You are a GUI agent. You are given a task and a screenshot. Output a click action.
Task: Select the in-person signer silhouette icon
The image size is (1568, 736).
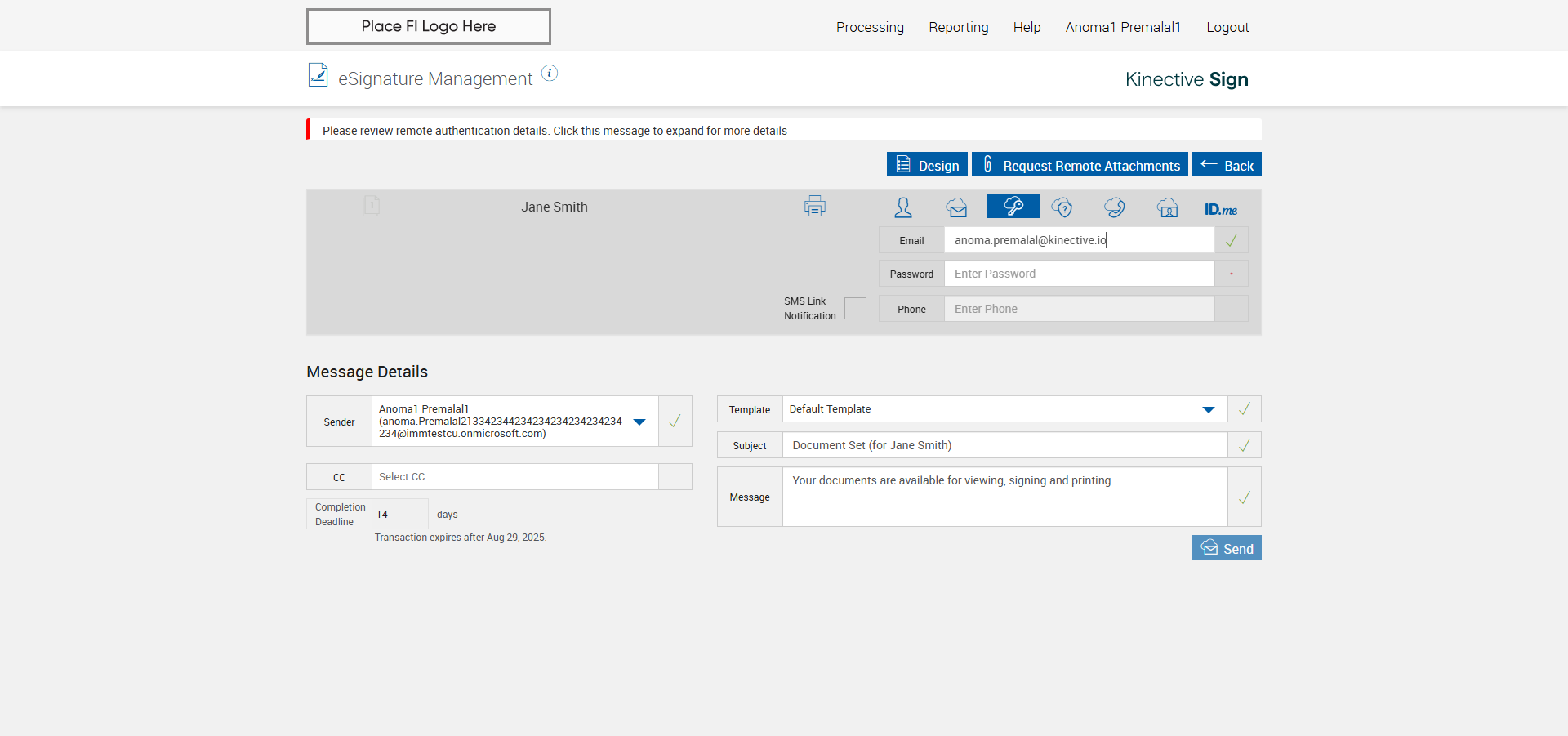coord(903,207)
